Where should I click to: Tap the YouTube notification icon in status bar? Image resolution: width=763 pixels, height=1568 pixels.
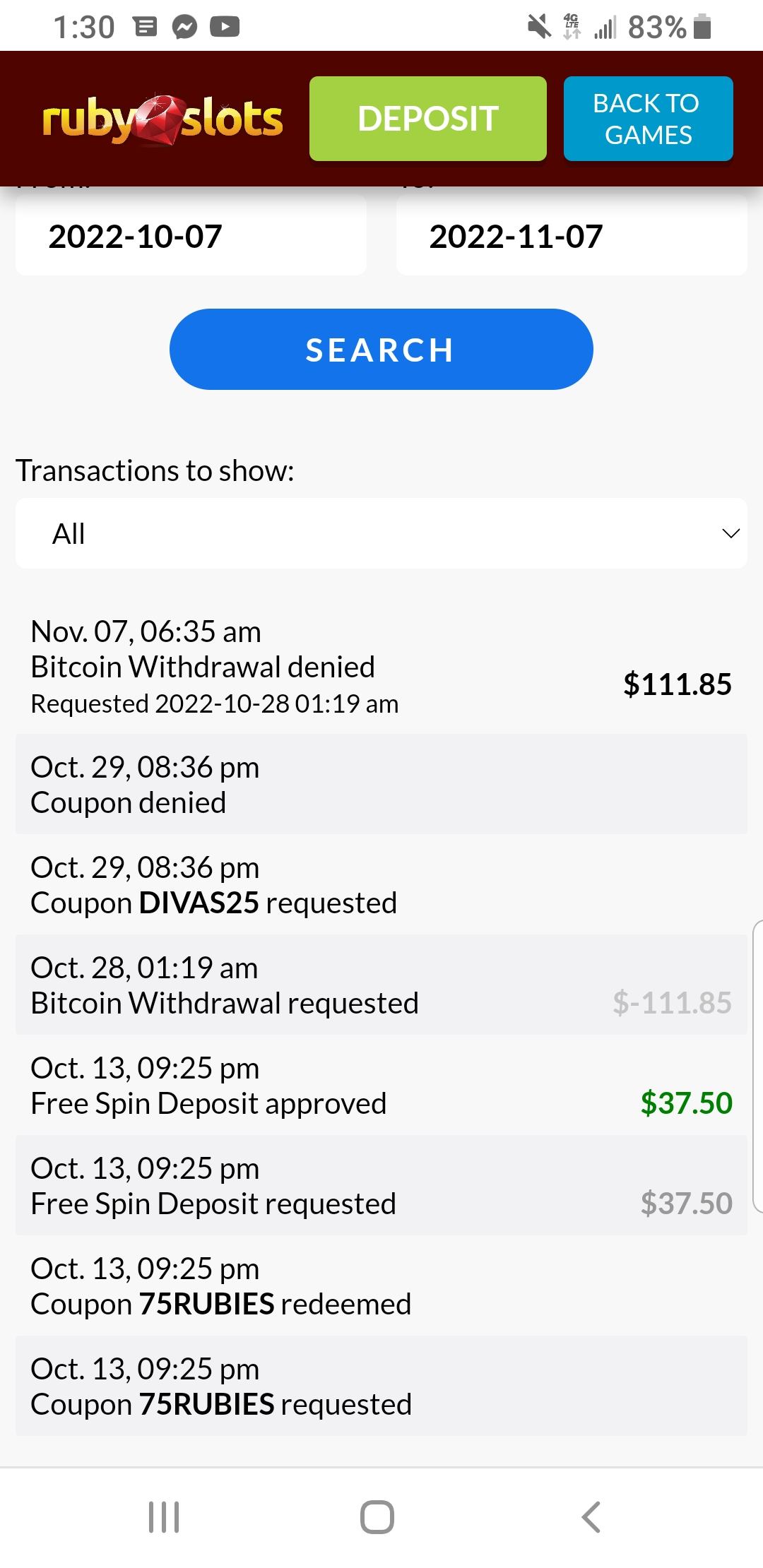pyautogui.click(x=225, y=28)
